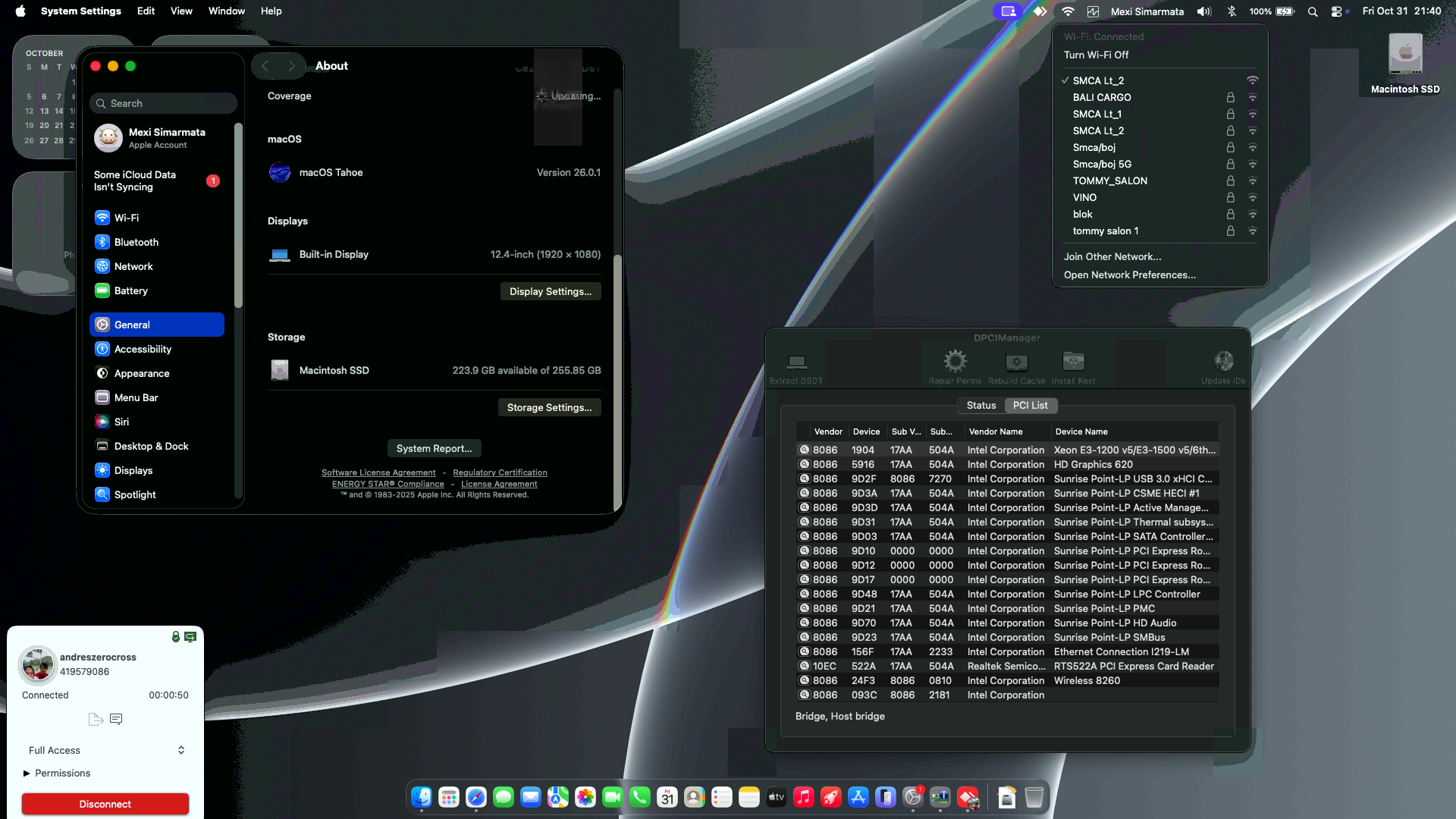The width and height of the screenshot is (1456, 819).
Task: Open Trash in the Dock
Action: [1034, 797]
